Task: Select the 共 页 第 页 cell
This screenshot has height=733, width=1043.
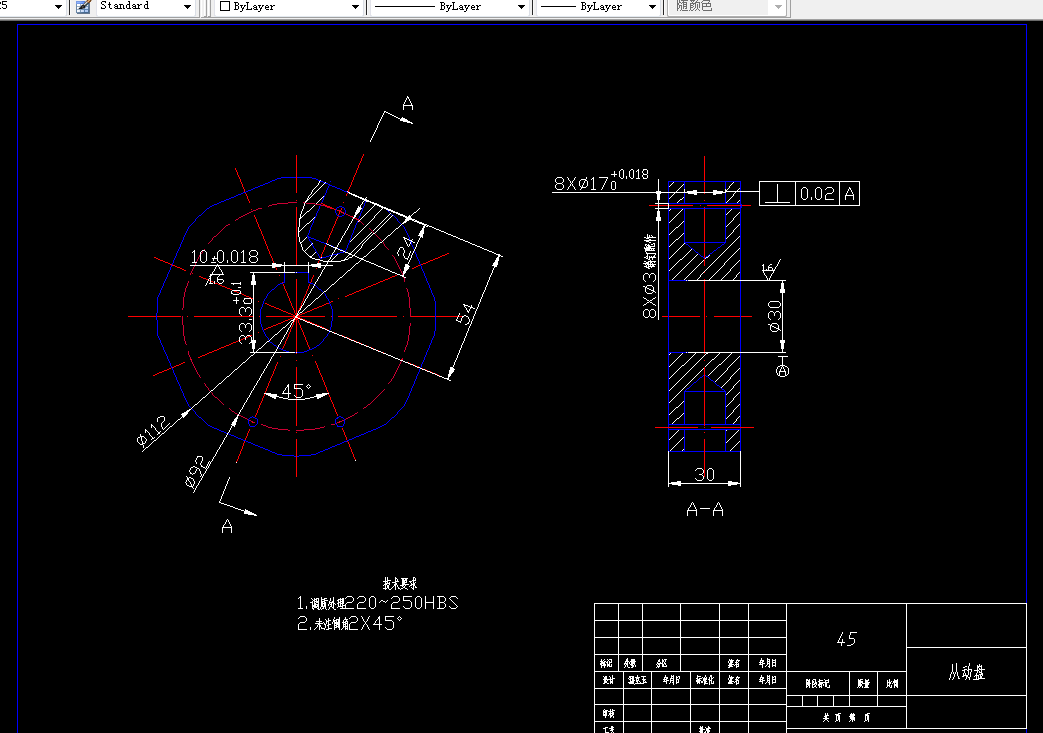Action: [846, 718]
